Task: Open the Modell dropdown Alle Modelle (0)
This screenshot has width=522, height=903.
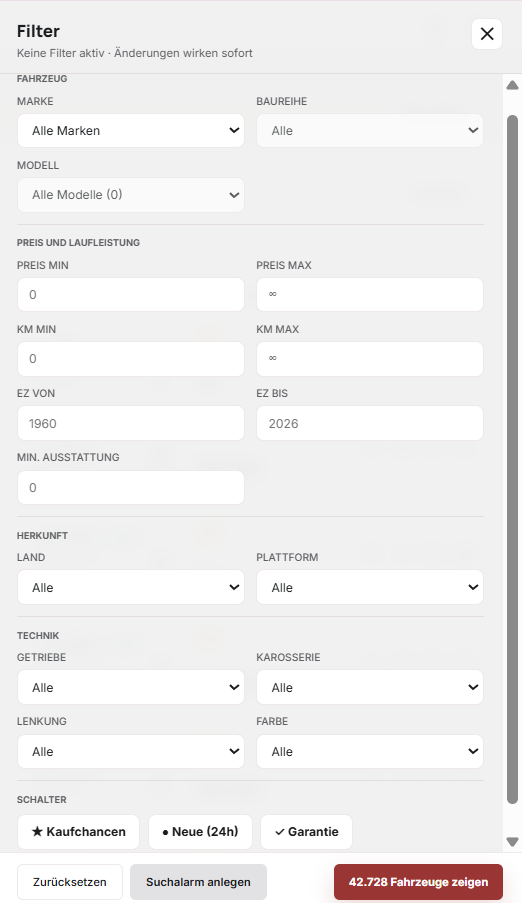Action: (x=131, y=195)
